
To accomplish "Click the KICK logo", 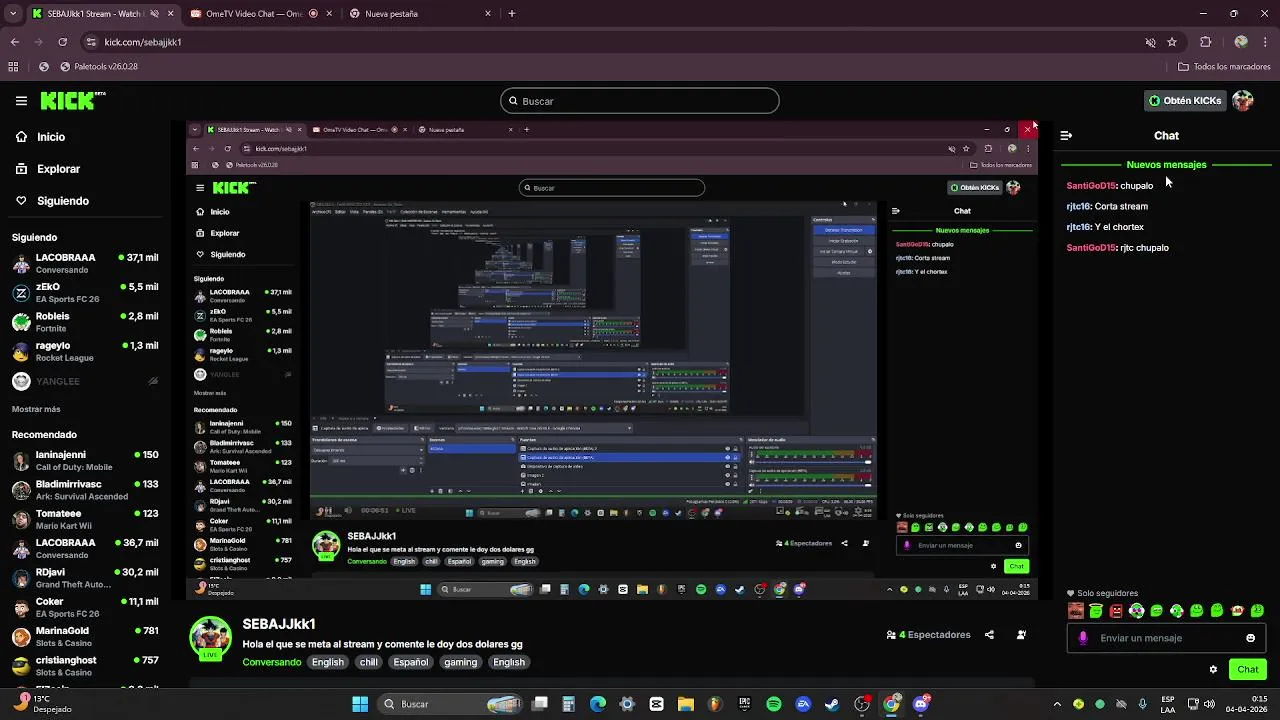I will [72, 100].
